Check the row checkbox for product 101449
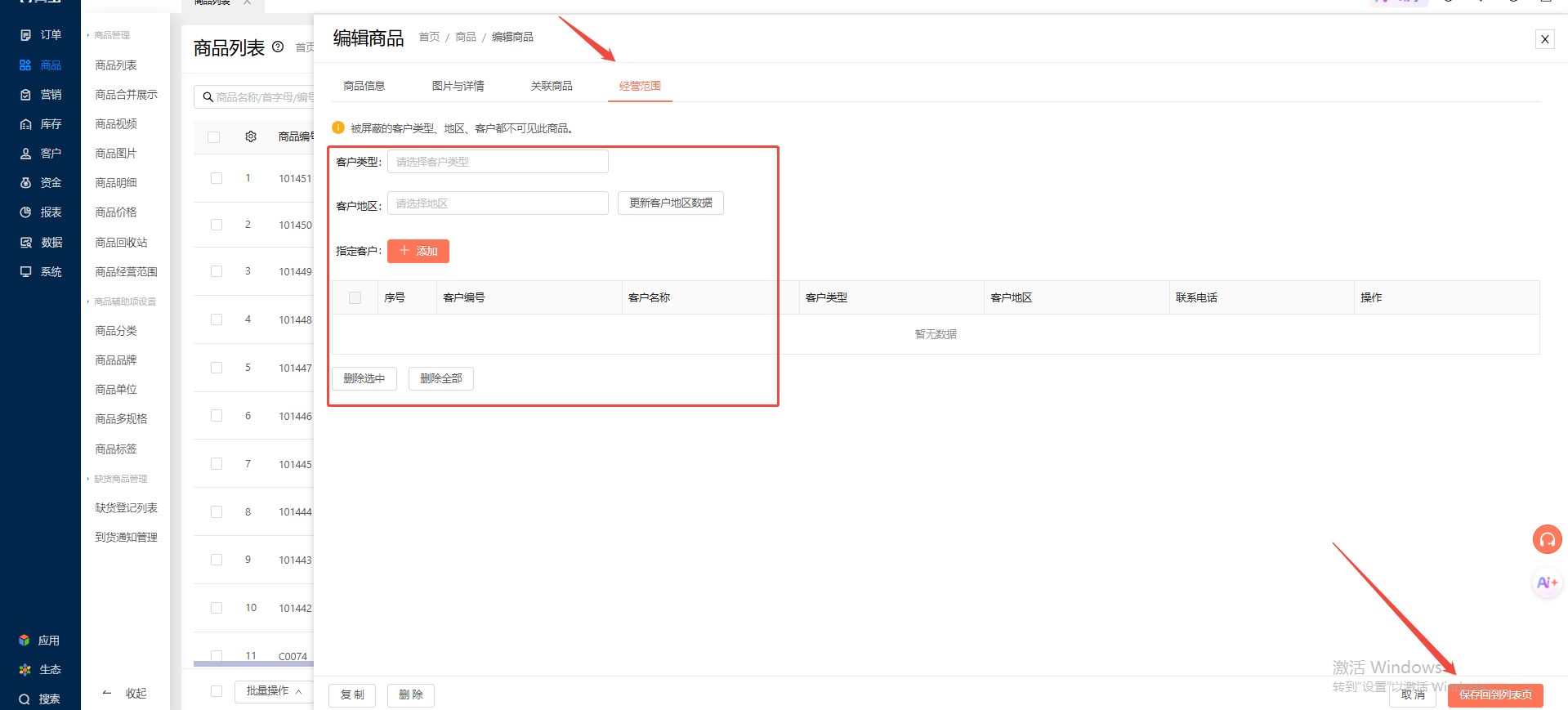This screenshot has height=710, width=1568. pos(217,271)
